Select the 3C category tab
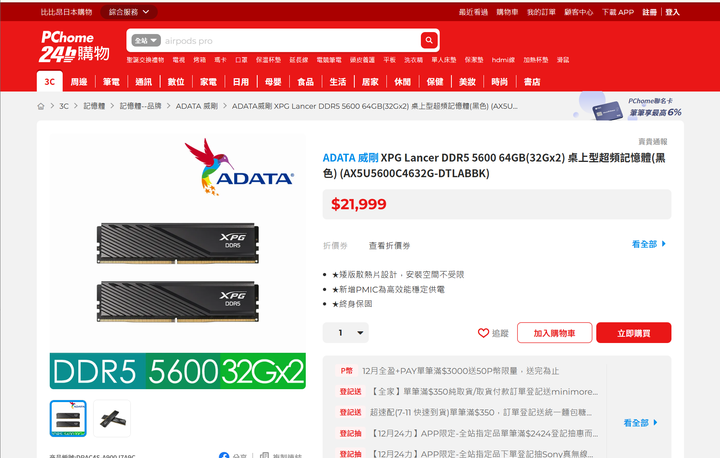 (x=49, y=81)
